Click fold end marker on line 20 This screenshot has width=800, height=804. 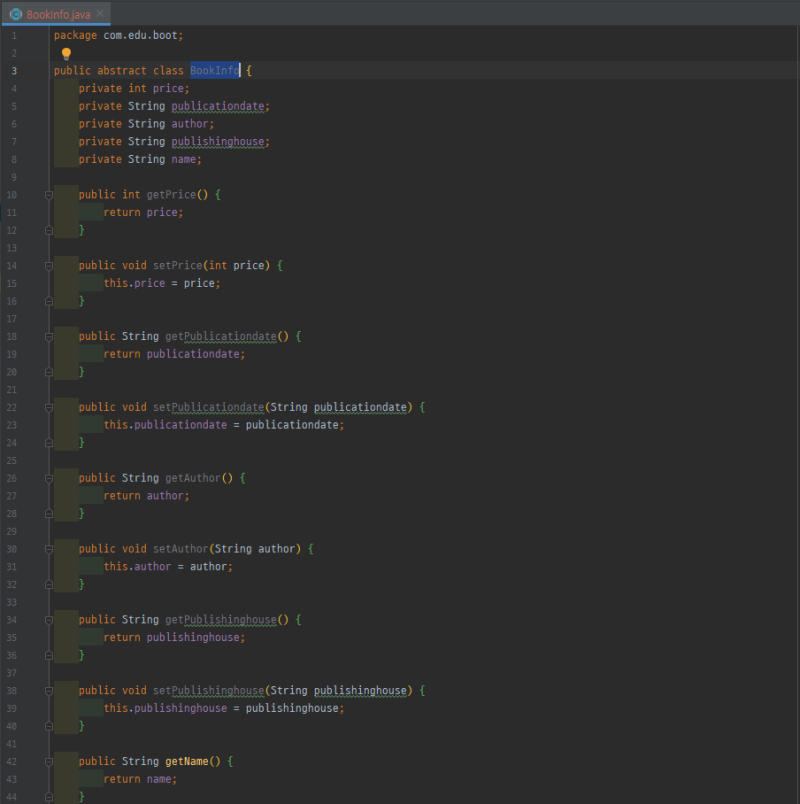(49, 372)
